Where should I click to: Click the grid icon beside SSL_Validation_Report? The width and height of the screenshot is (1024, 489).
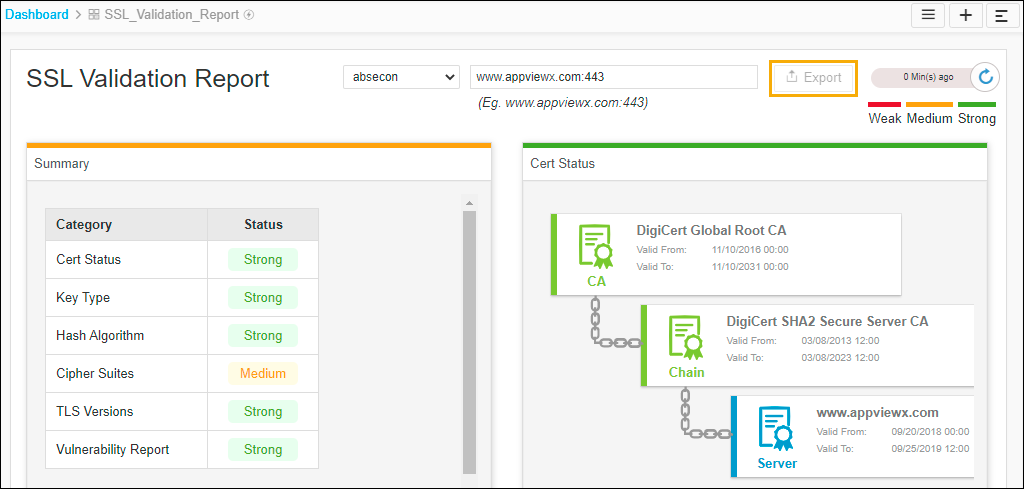click(x=93, y=14)
